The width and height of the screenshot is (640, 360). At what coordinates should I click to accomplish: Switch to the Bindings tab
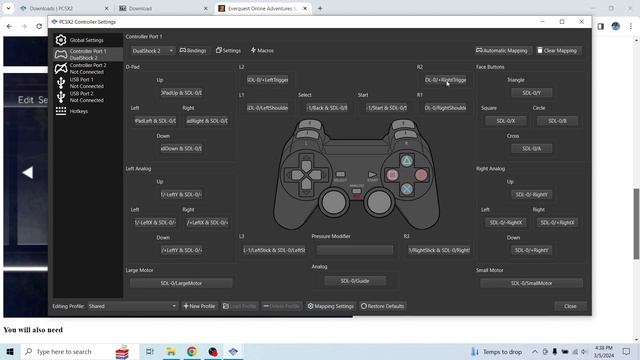[x=193, y=51]
